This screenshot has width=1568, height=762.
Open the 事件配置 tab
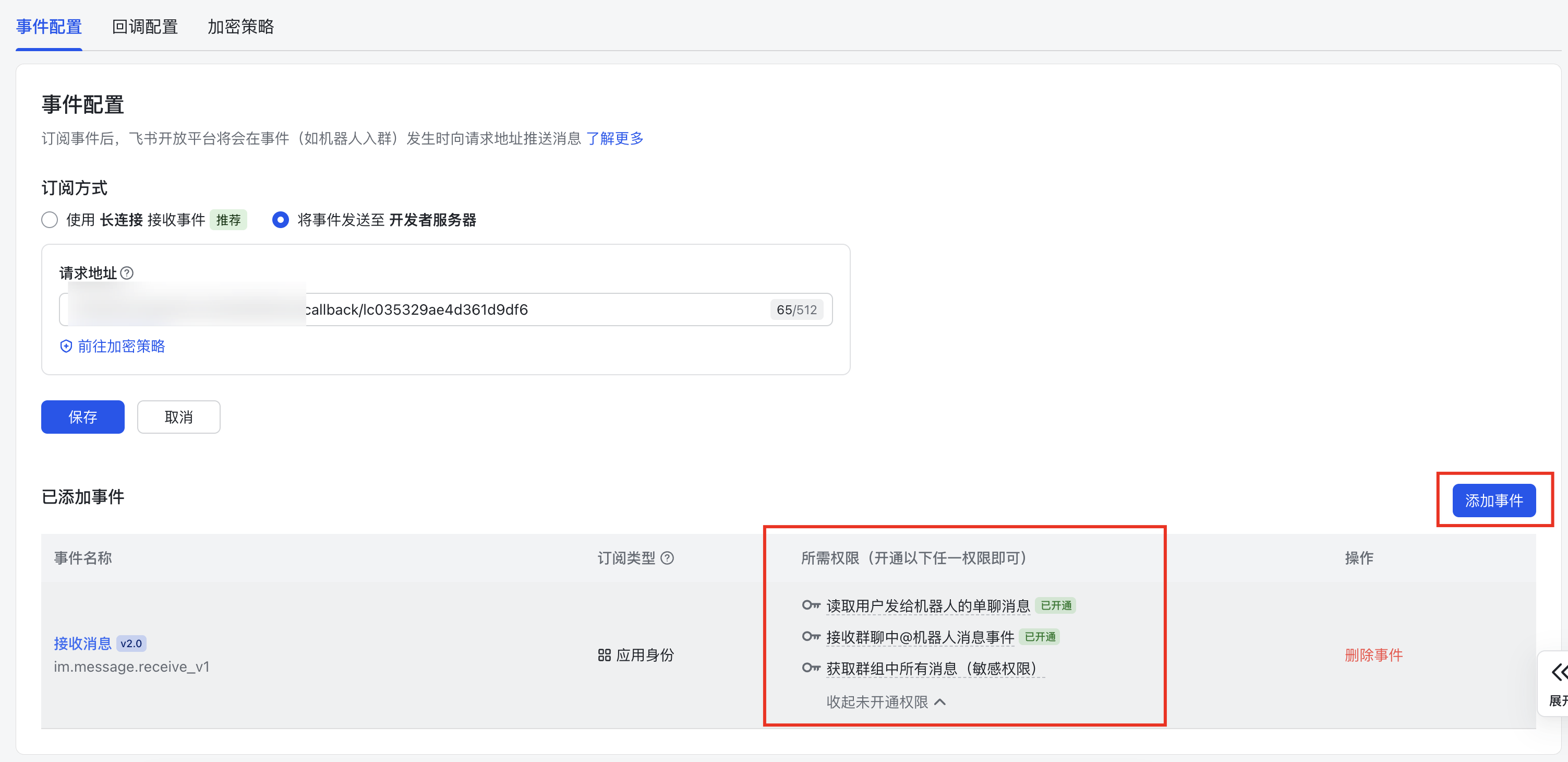pos(49,27)
